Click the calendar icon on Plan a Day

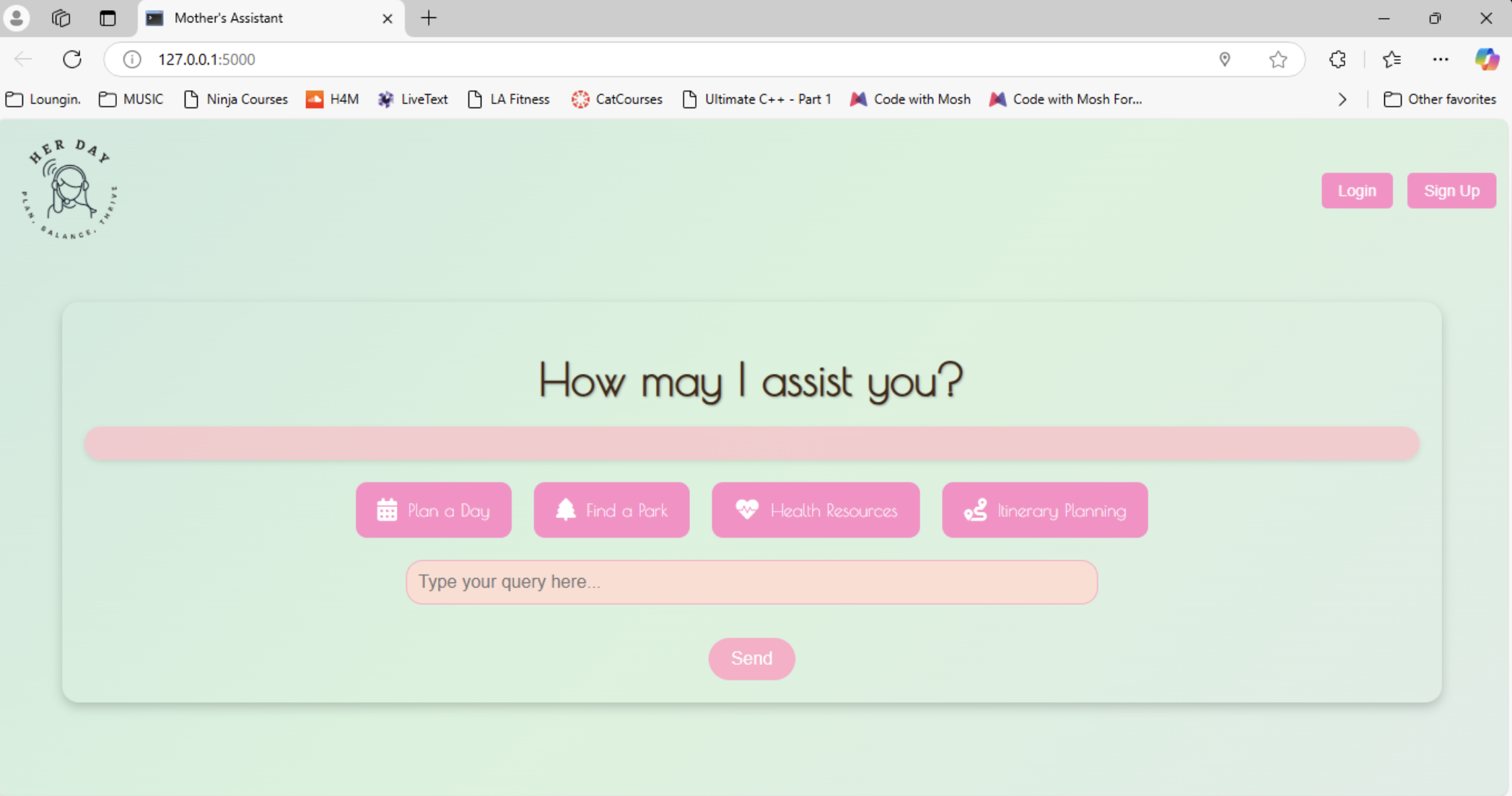[387, 510]
